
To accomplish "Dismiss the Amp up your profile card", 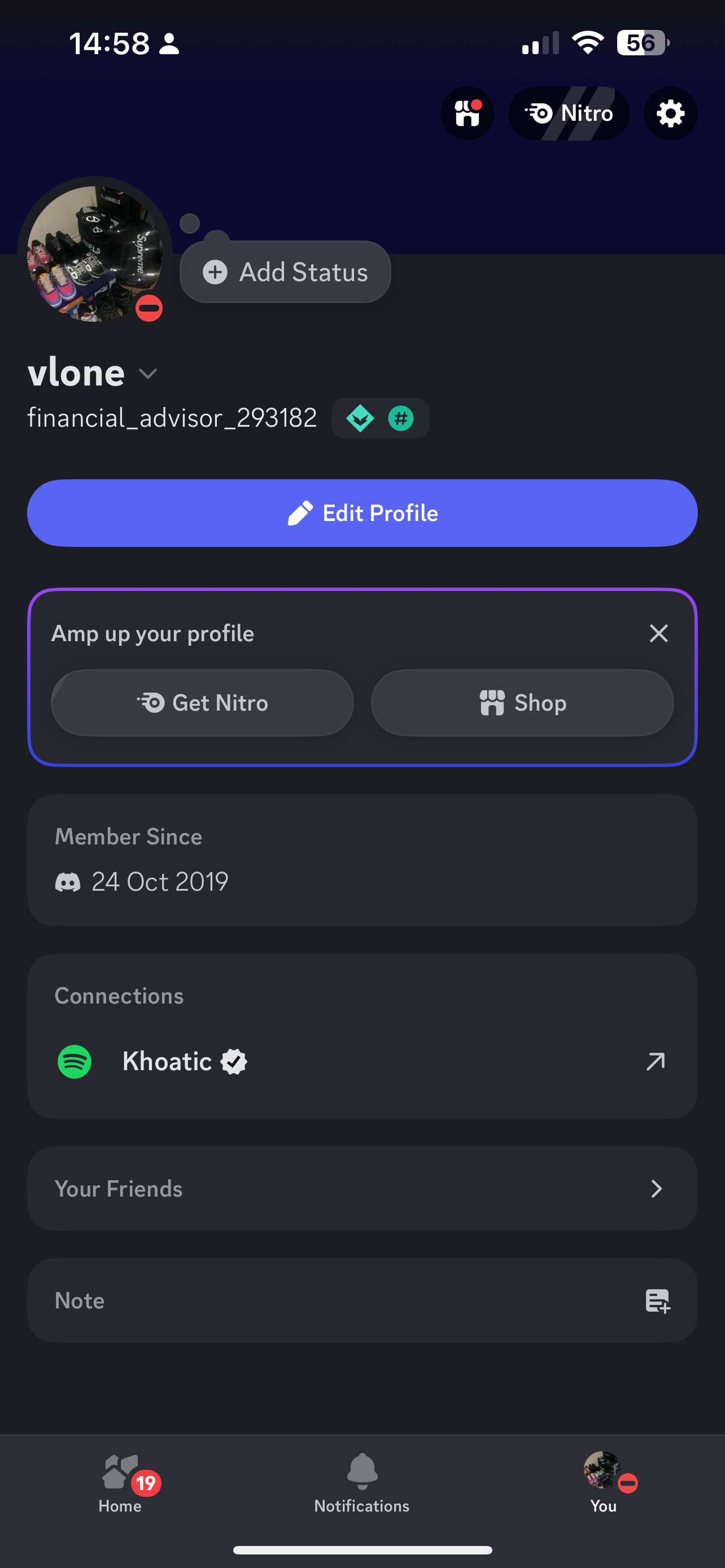I will pyautogui.click(x=658, y=634).
